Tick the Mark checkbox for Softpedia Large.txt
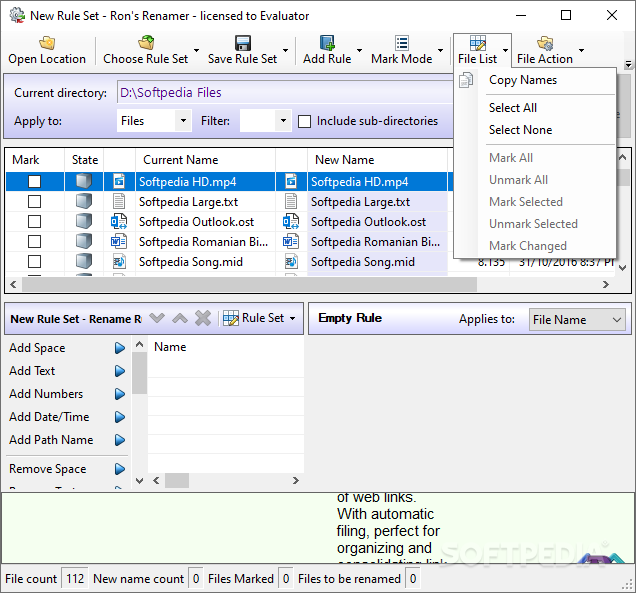 point(34,201)
